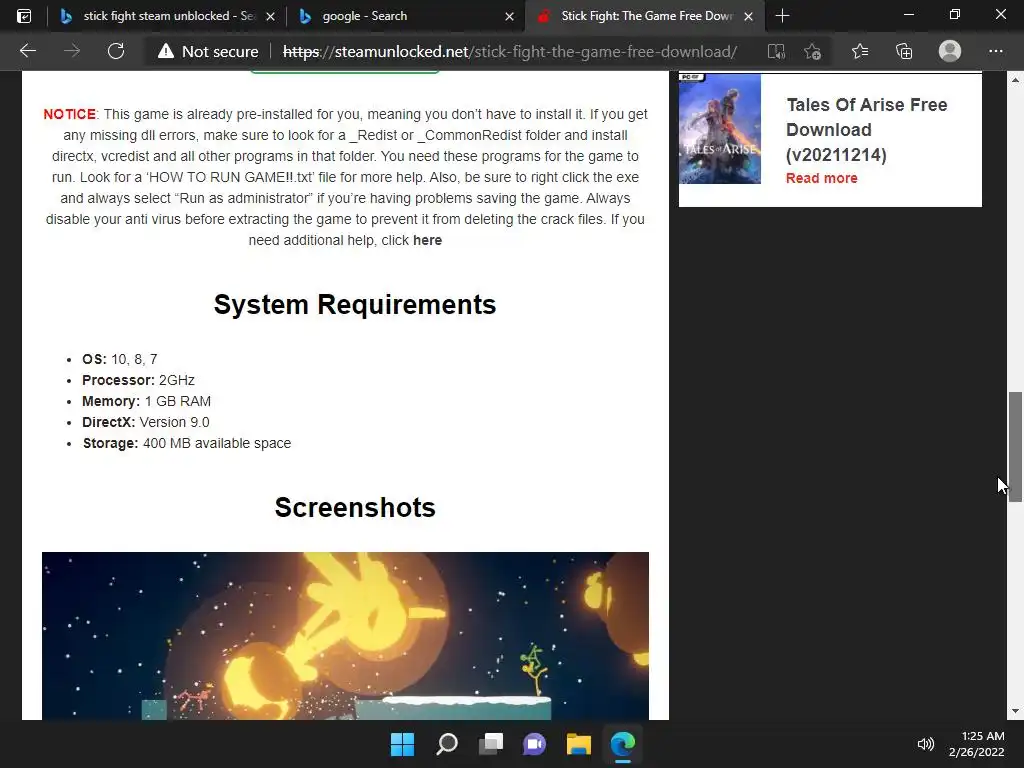Open Edge Settings and more menu
The width and height of the screenshot is (1024, 768).
995,51
